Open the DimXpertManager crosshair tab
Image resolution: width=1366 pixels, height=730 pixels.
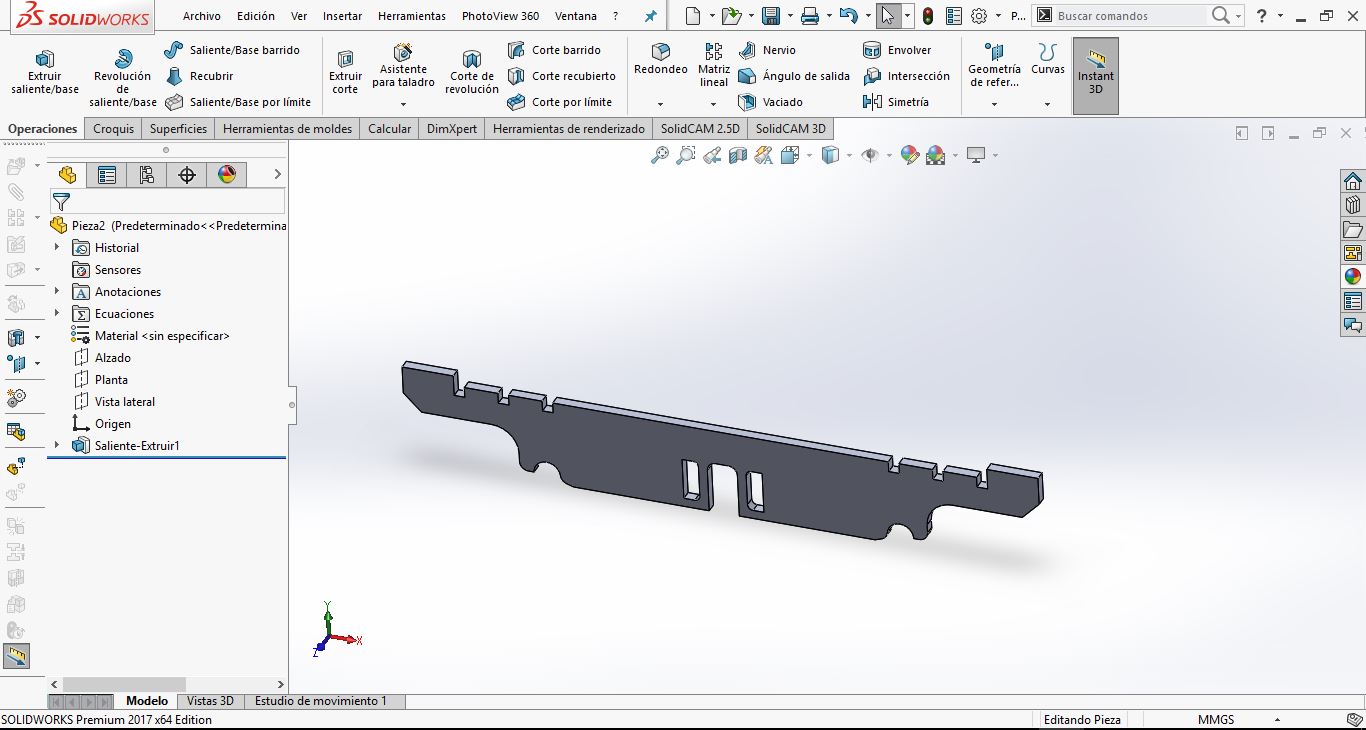[x=187, y=175]
